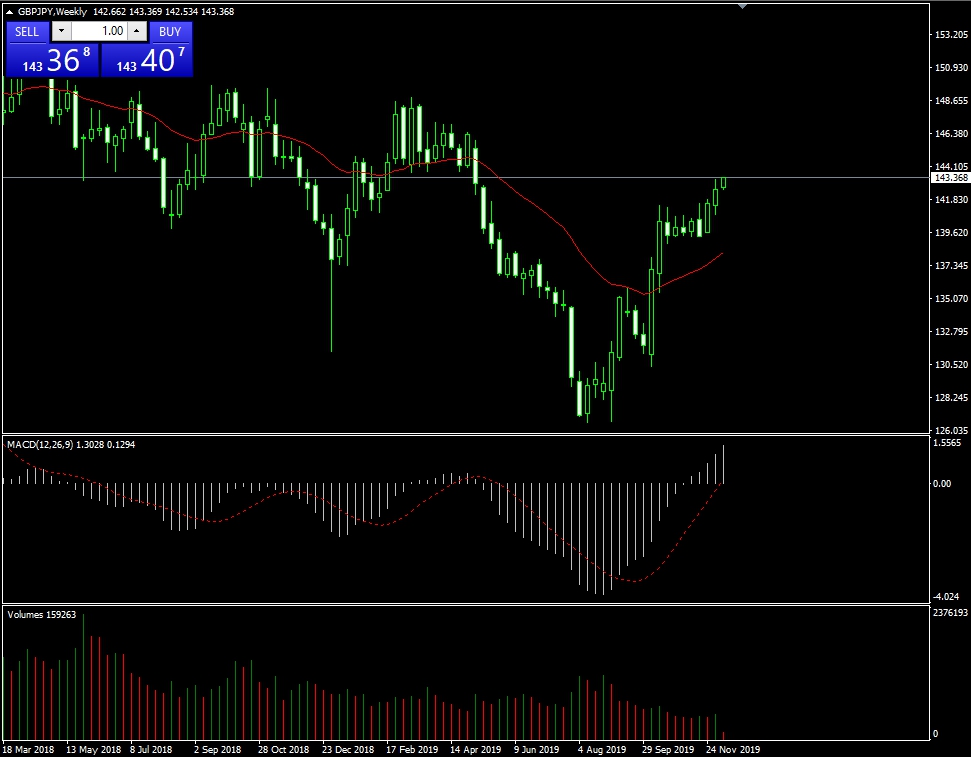Click the chart shift triangle marker at top
Viewport: 971px width, 757px height.
coord(742,7)
